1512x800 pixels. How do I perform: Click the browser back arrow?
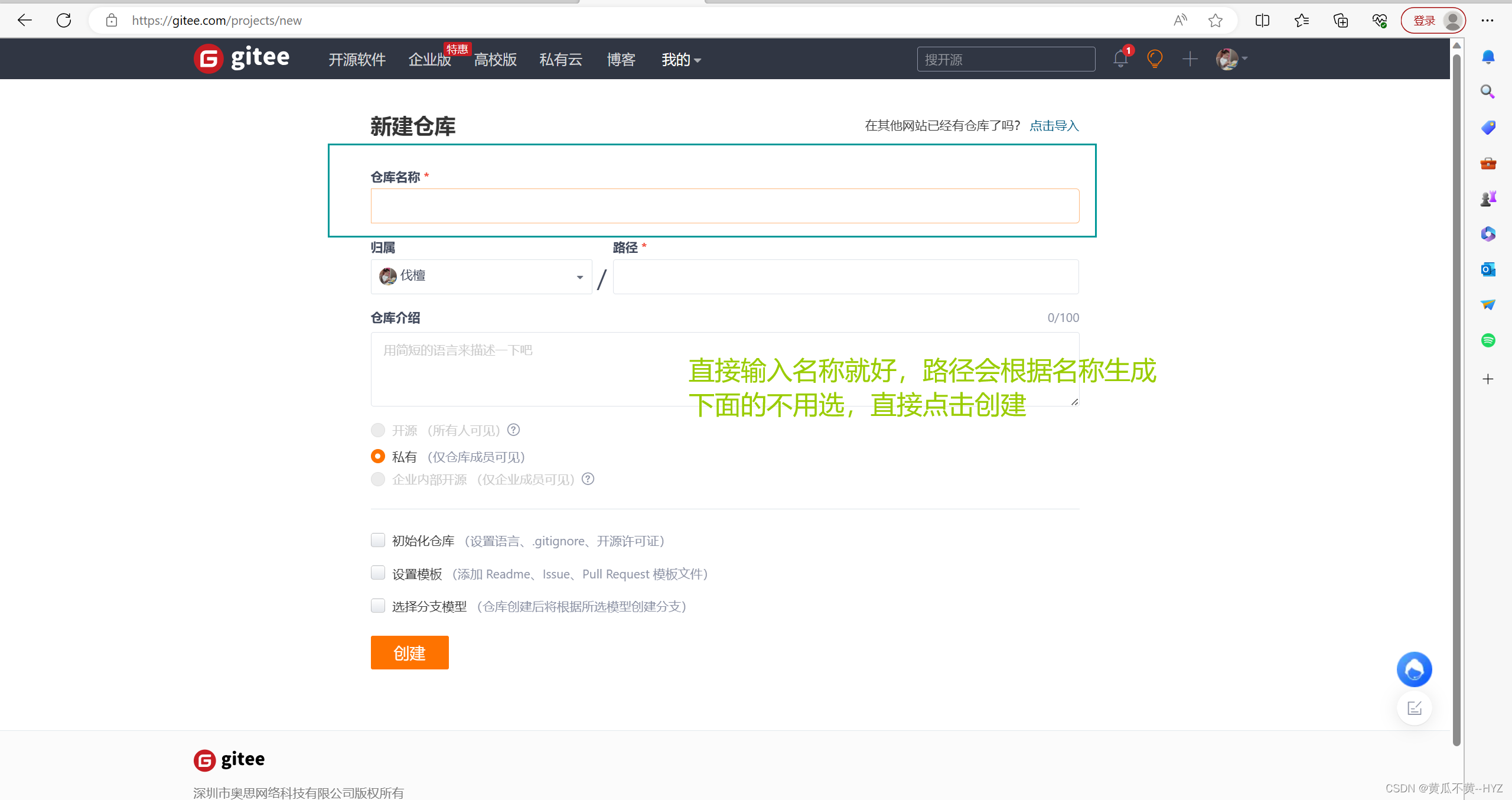[x=25, y=21]
